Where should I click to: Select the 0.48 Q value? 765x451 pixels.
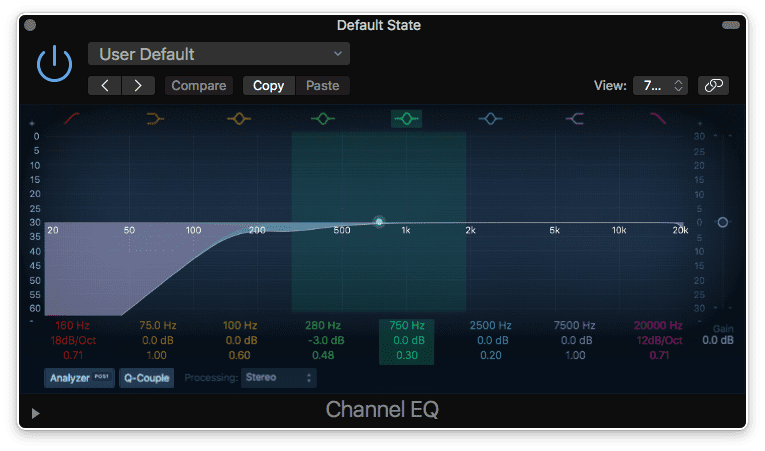pos(323,355)
